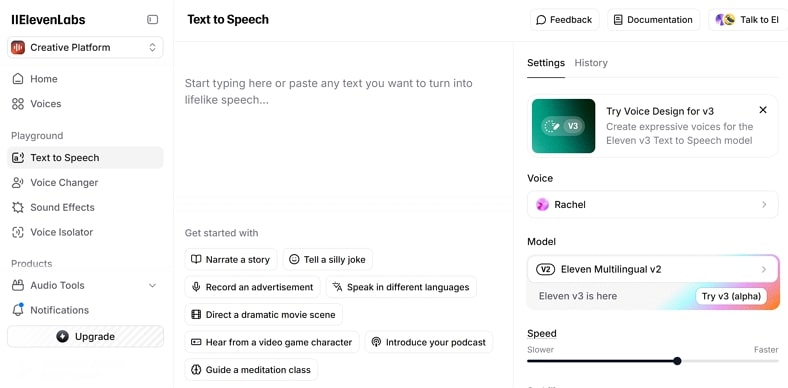
Task: Expand the Audio Tools section
Action: click(x=85, y=285)
